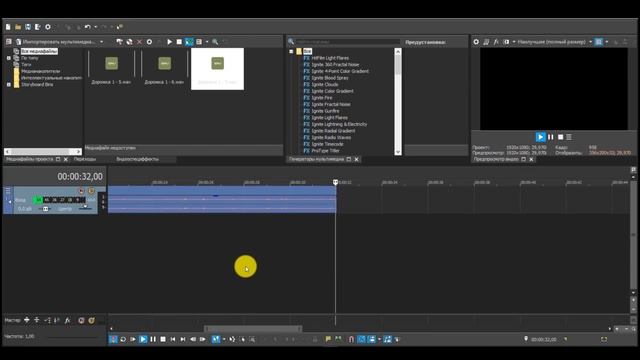This screenshot has height=360, width=640.
Task: Open Master bus FX icon
Action: pos(67,320)
